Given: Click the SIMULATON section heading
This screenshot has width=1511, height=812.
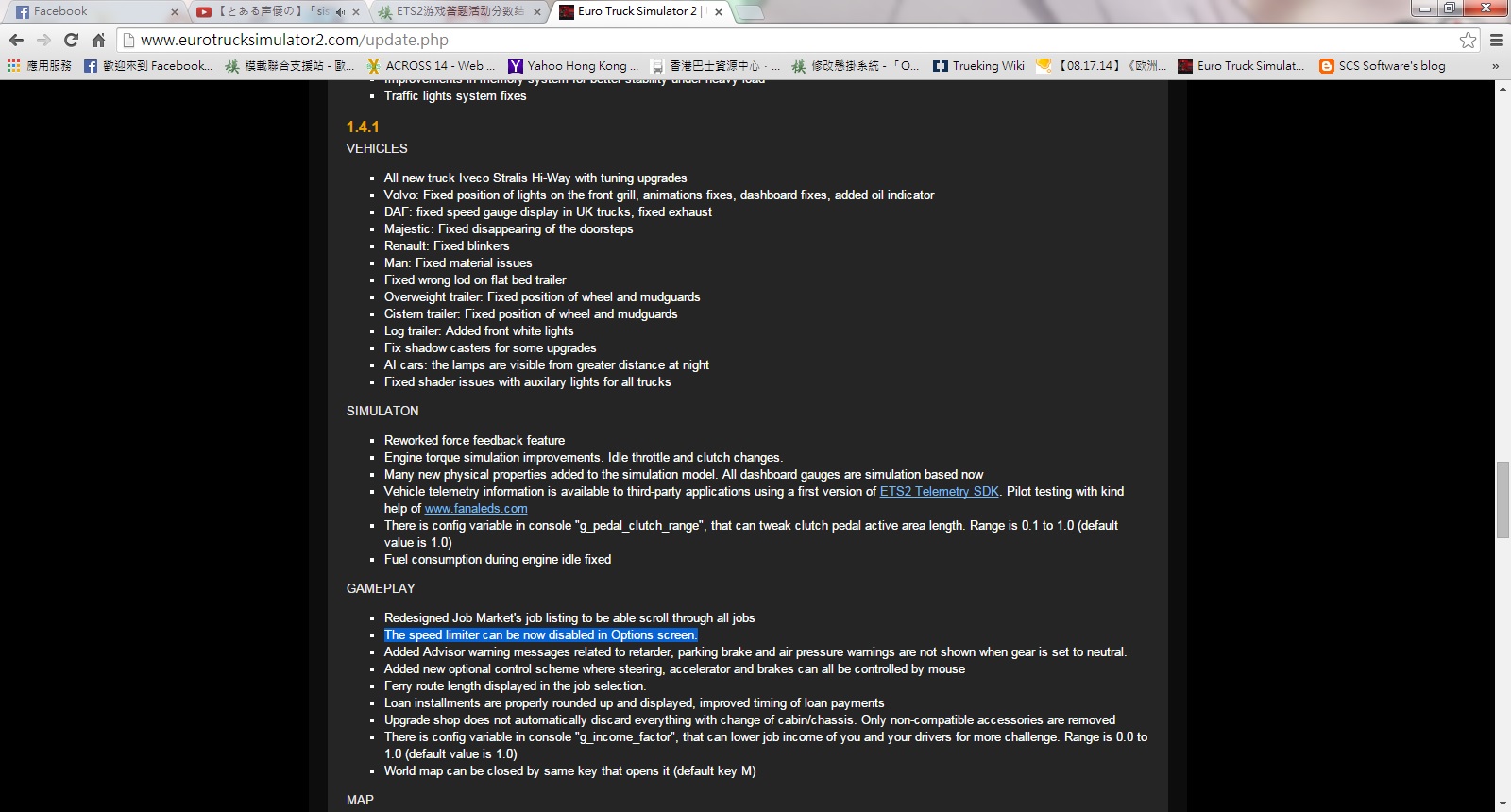Looking at the screenshot, I should pyautogui.click(x=382, y=412).
